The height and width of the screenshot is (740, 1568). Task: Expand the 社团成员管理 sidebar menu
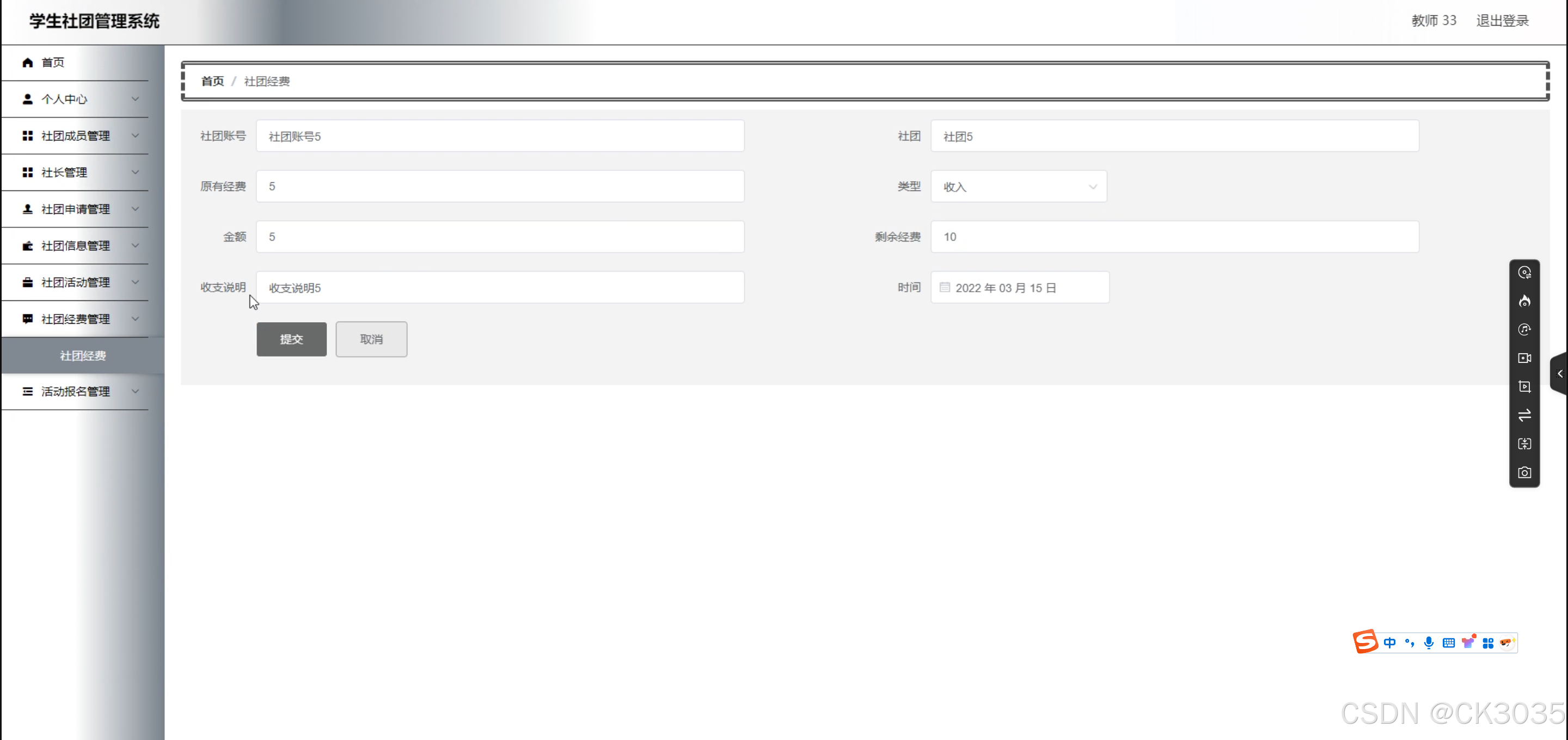click(x=76, y=135)
